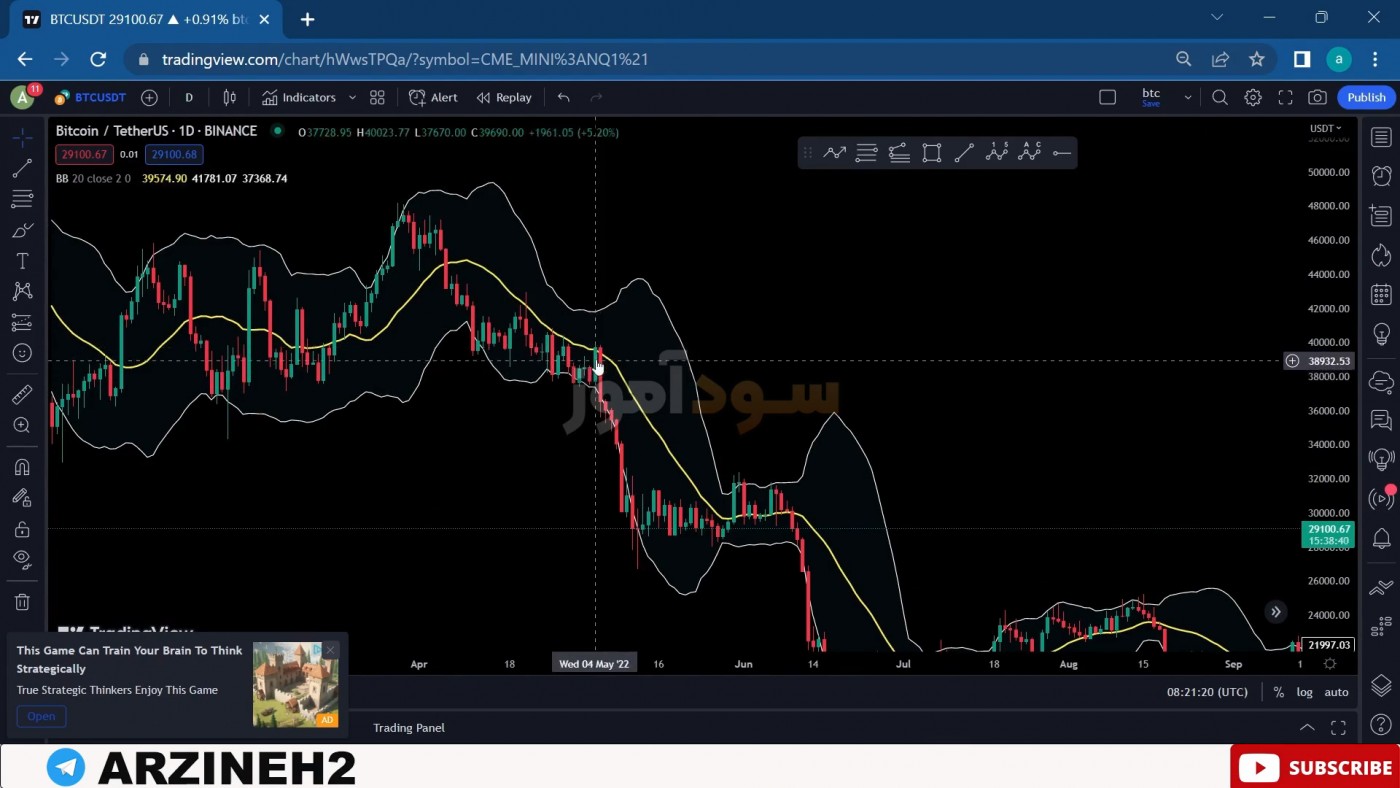The width and height of the screenshot is (1400, 788).
Task: Open the help center question mark
Action: coord(1381,726)
